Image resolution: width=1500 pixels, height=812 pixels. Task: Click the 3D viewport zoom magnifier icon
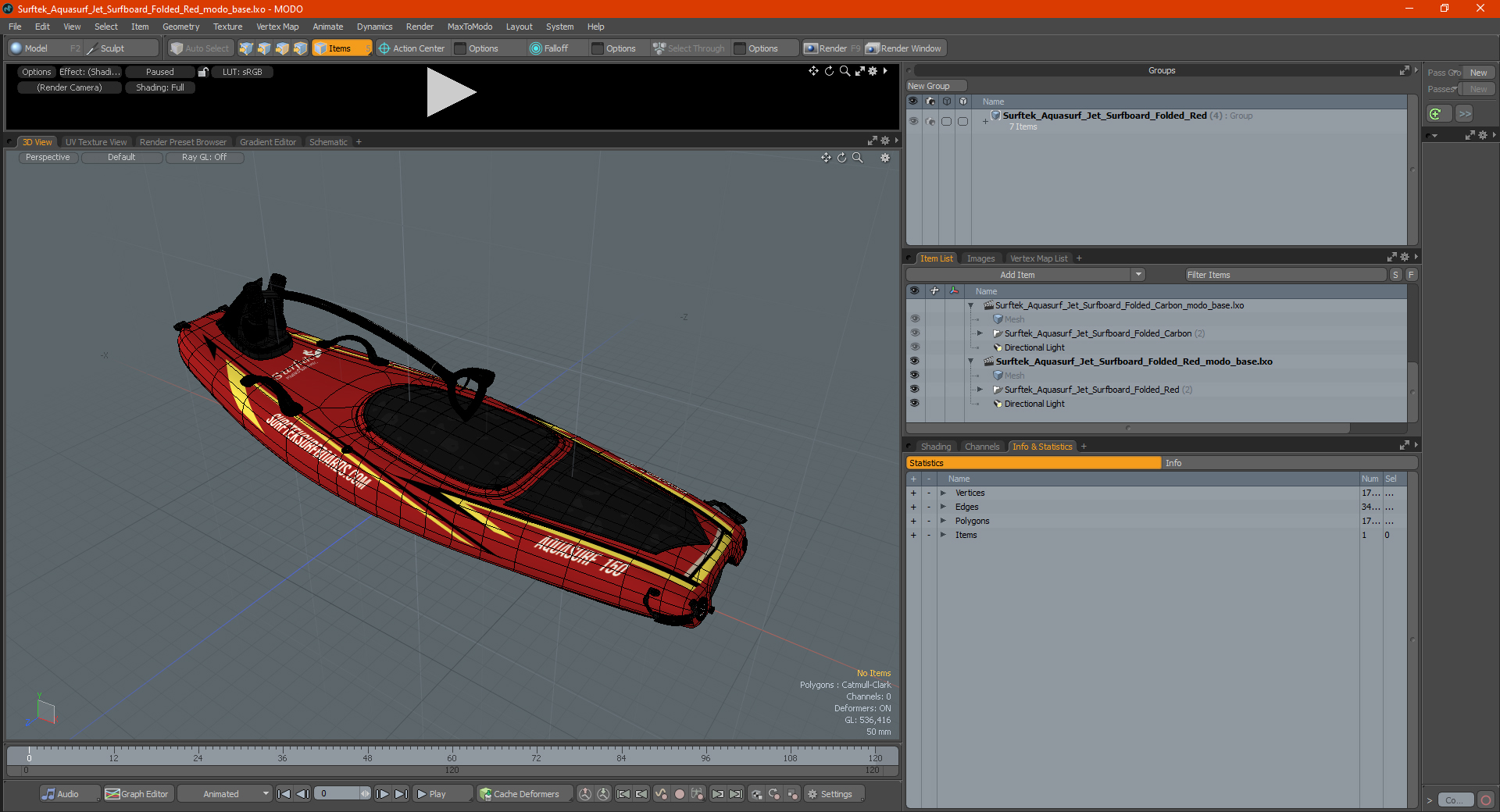(x=858, y=158)
